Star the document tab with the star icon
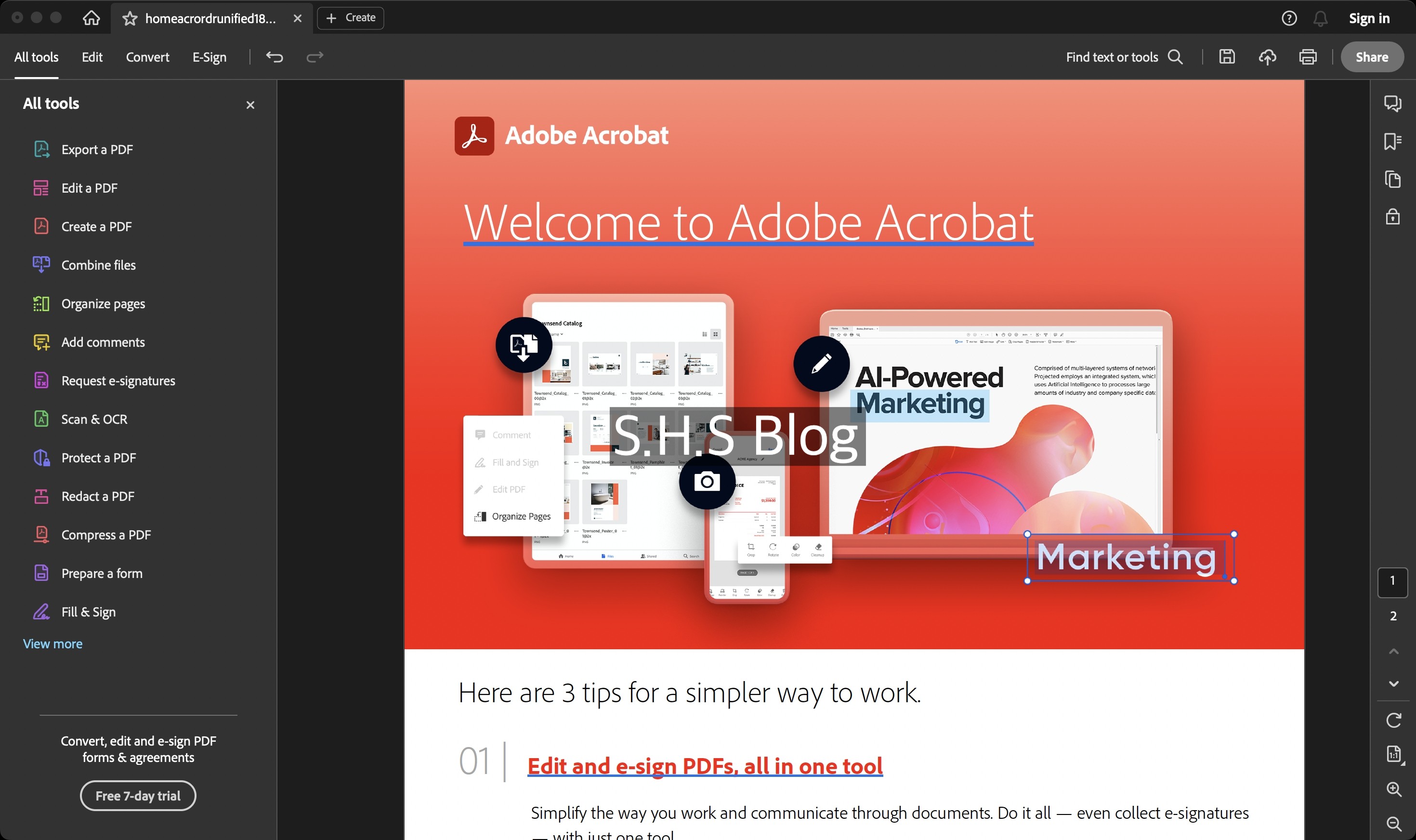This screenshot has height=840, width=1416. pos(130,18)
